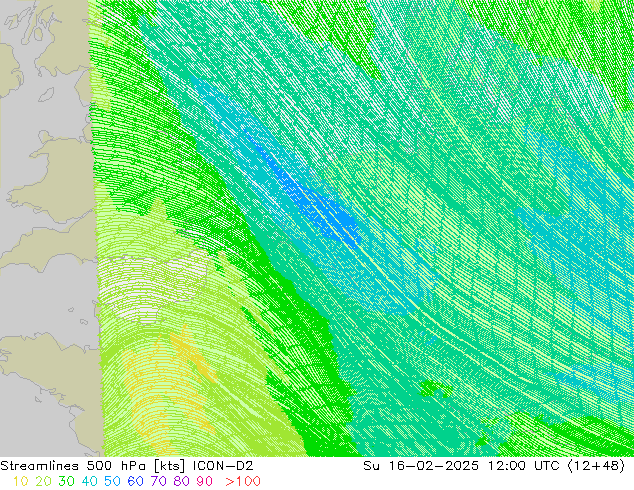Click the cyan legend value 40
Screen dimensions: 634x490
click(x=89, y=481)
